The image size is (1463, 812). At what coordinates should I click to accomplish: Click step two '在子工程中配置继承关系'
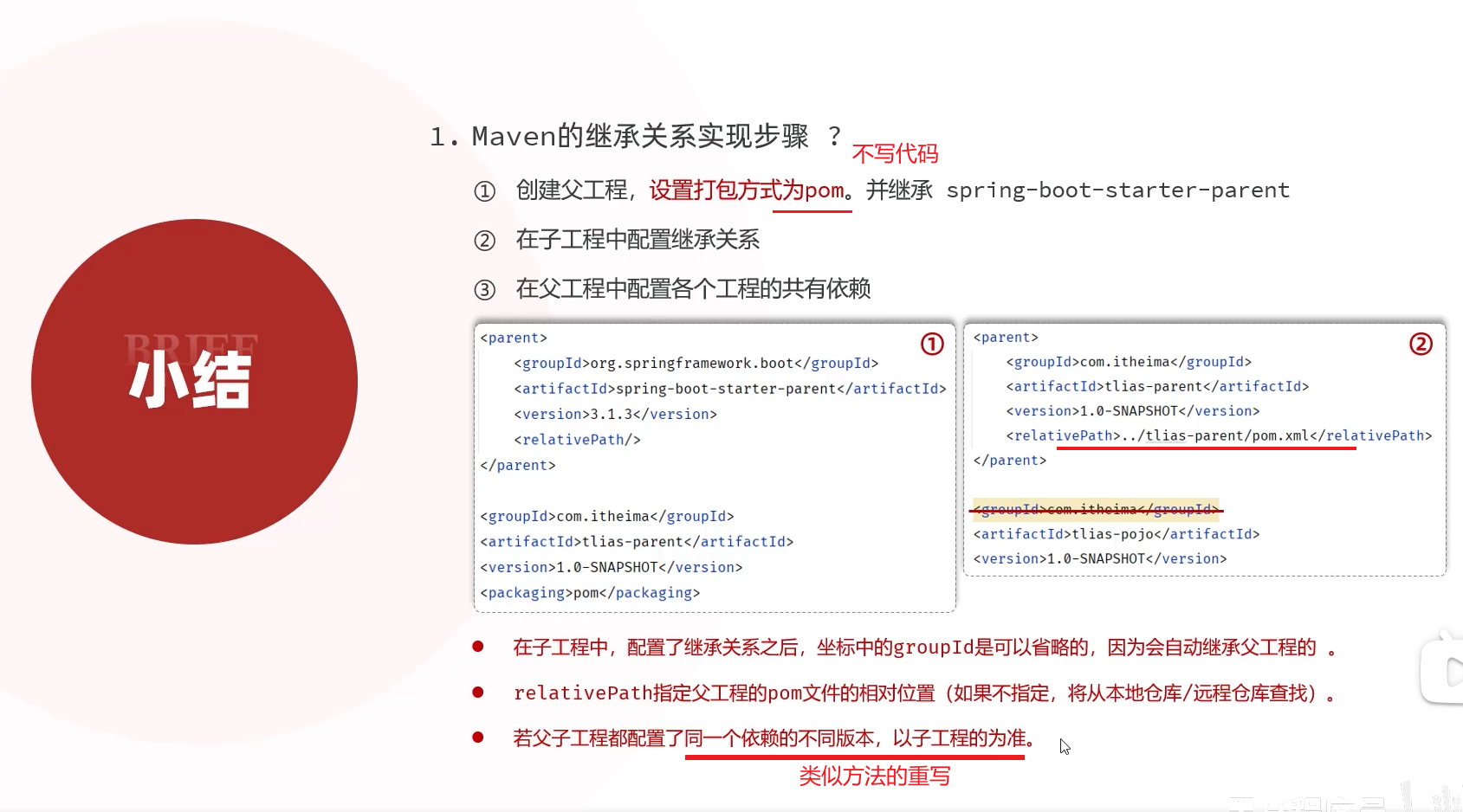pos(638,240)
